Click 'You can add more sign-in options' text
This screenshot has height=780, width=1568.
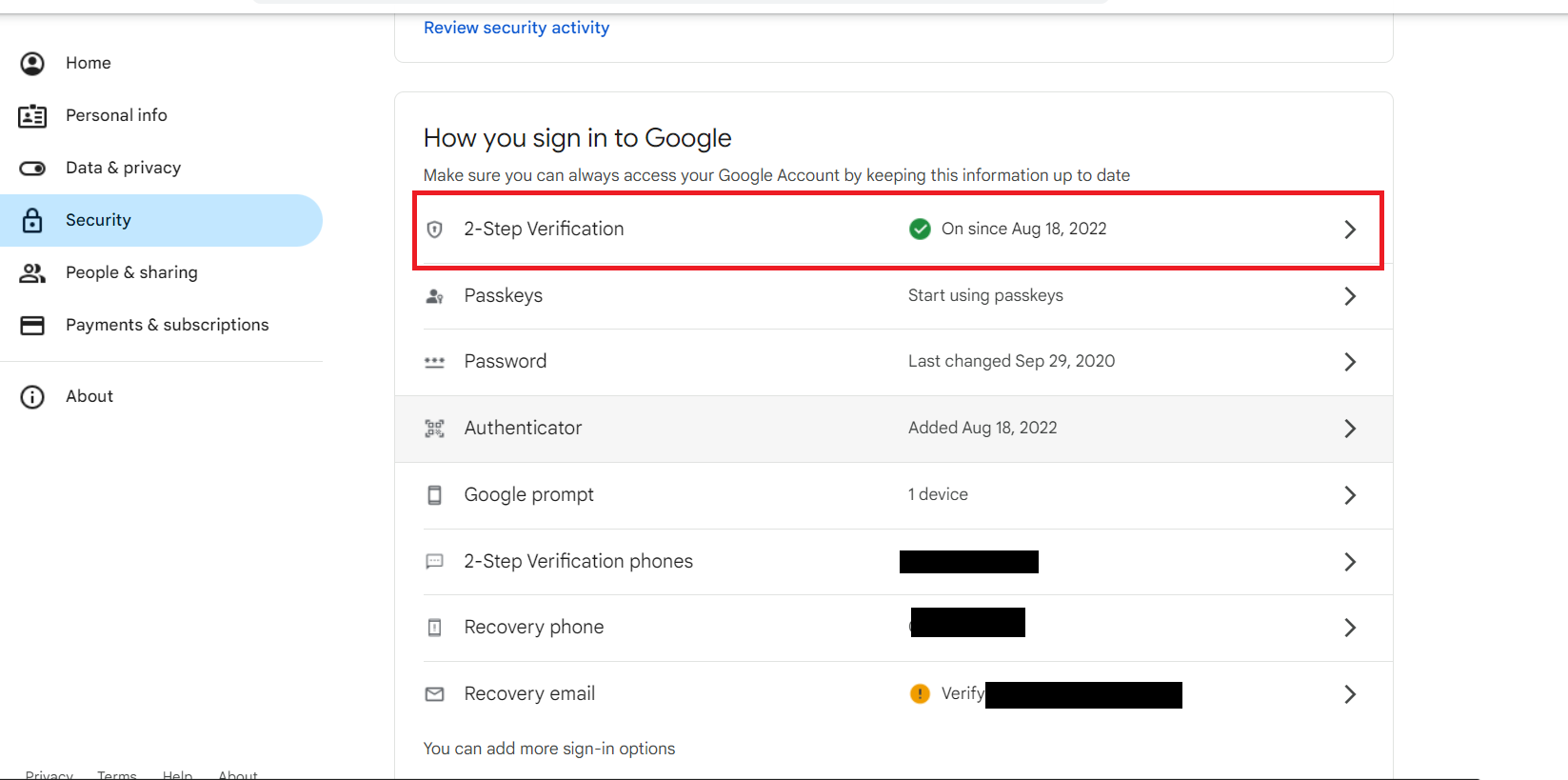click(x=549, y=749)
